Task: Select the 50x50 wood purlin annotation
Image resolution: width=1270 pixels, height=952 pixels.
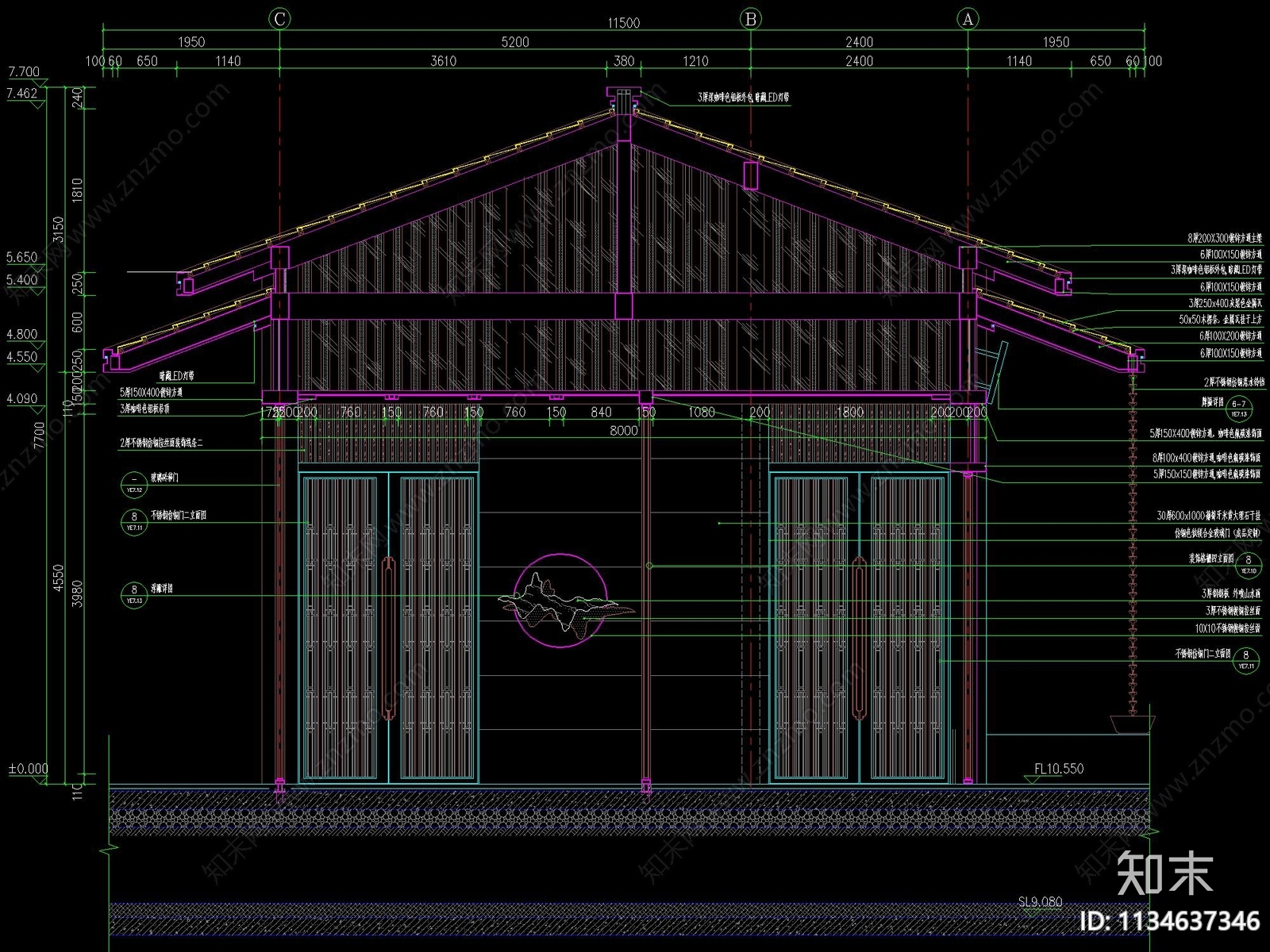Action: coord(1220,320)
